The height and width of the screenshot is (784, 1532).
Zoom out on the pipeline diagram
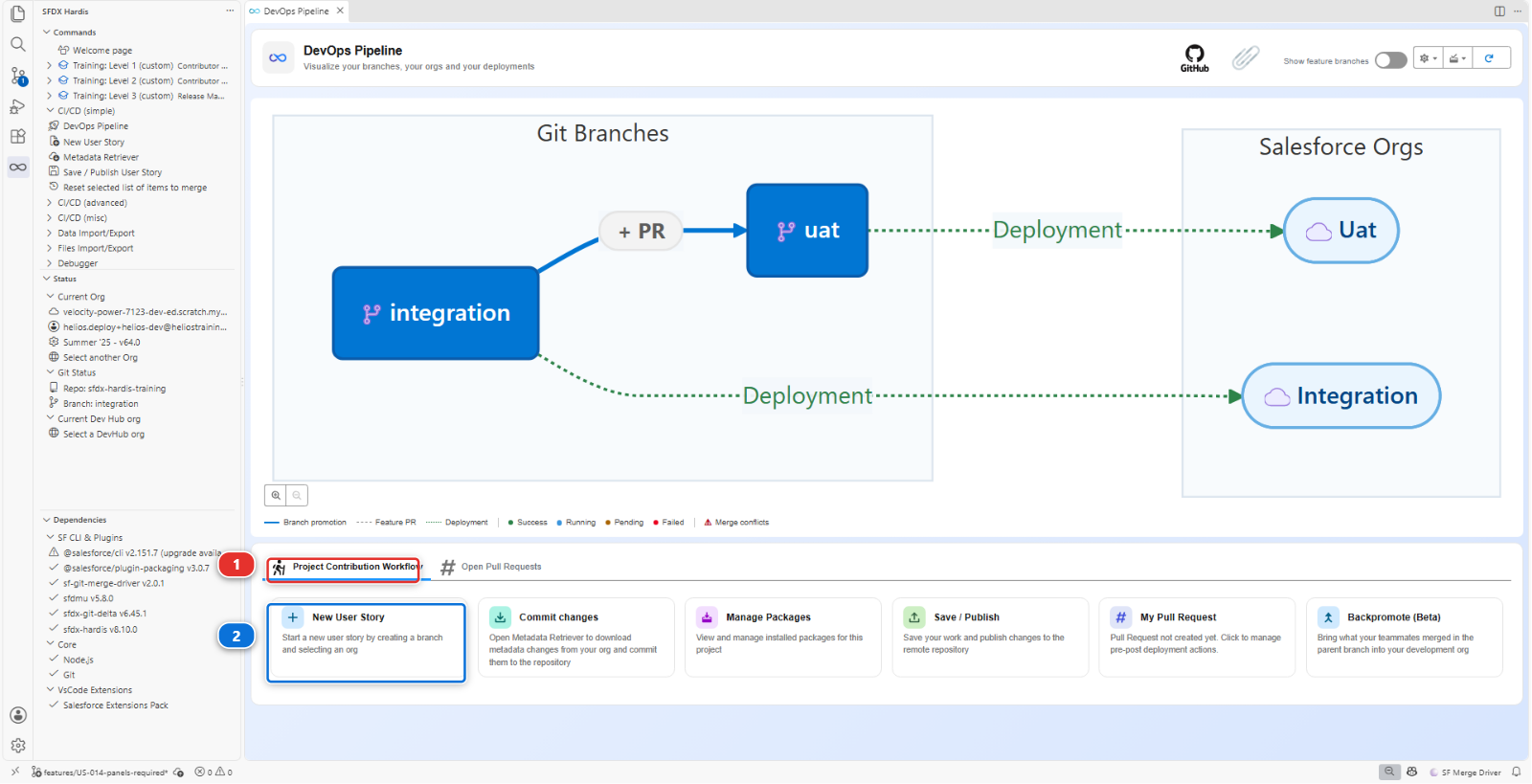pos(297,495)
